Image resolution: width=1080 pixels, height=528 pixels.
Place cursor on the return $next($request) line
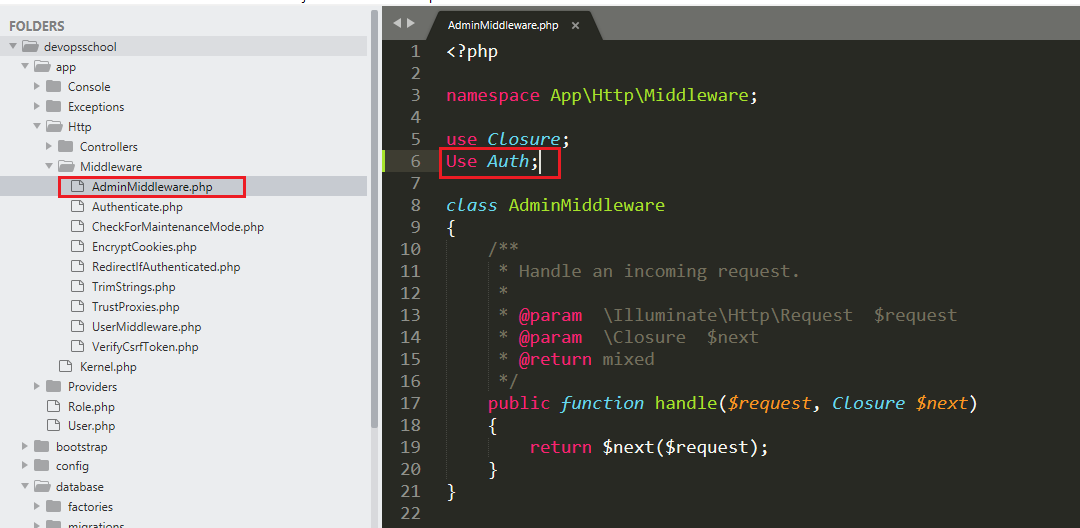pyautogui.click(x=648, y=447)
